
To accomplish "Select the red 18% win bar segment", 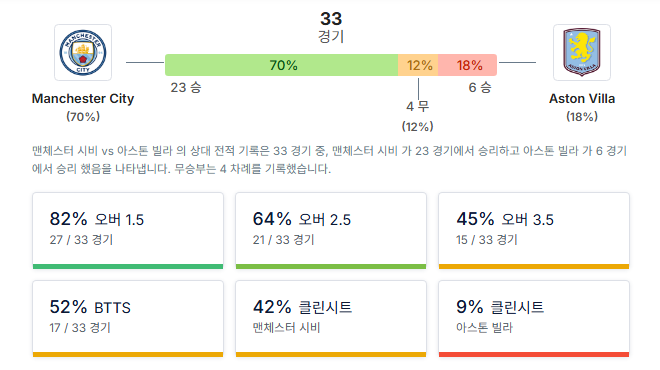I will [x=467, y=65].
